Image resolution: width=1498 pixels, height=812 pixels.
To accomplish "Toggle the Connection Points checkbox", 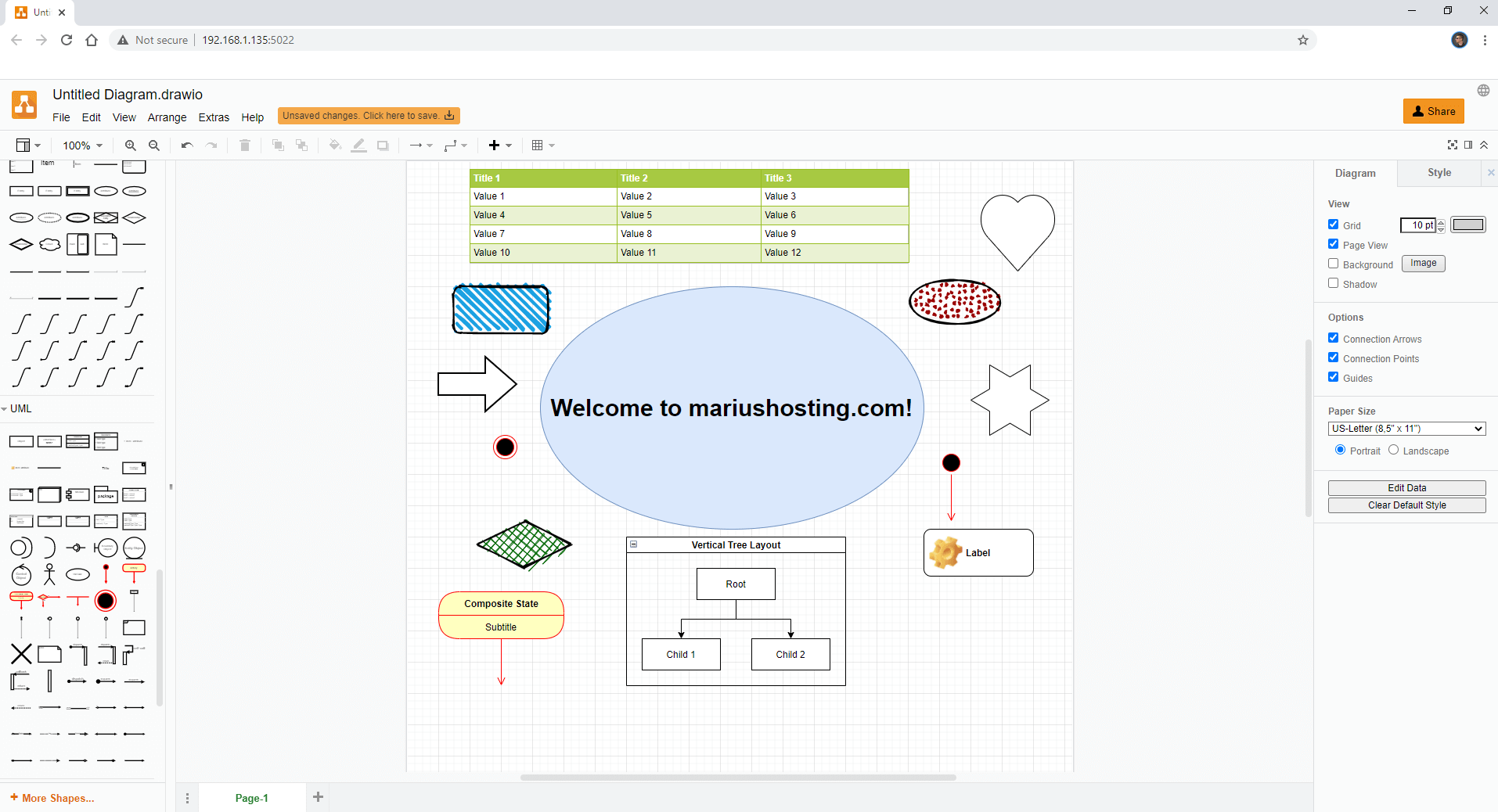I will [x=1334, y=357].
